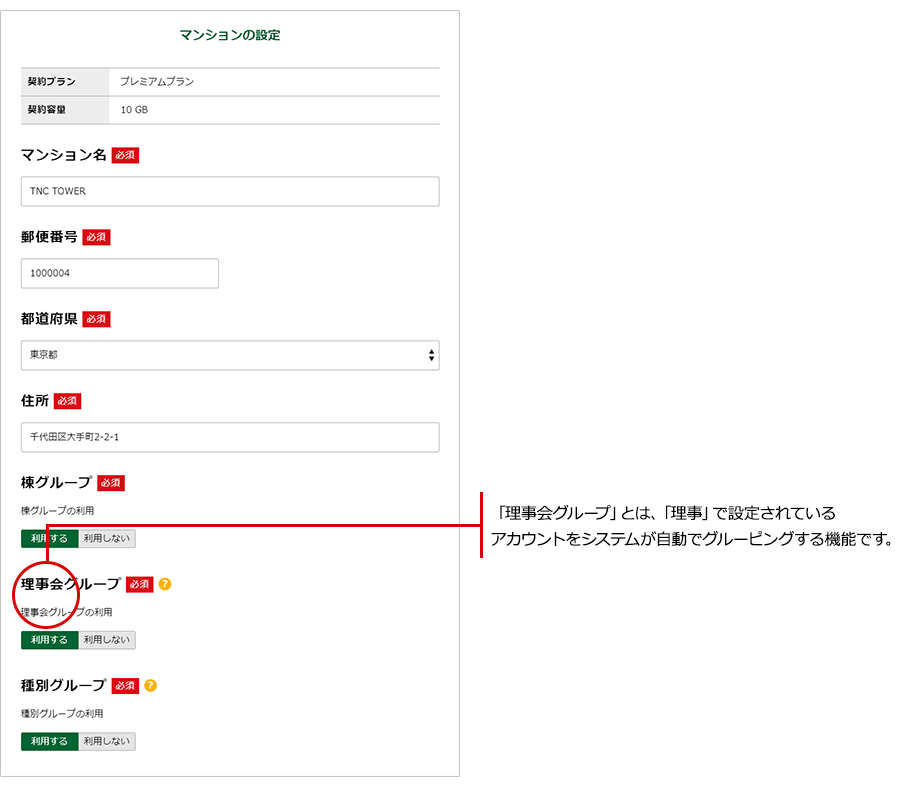
Task: Click the 必須 badge next to 理事会グループ
Action: click(x=140, y=584)
